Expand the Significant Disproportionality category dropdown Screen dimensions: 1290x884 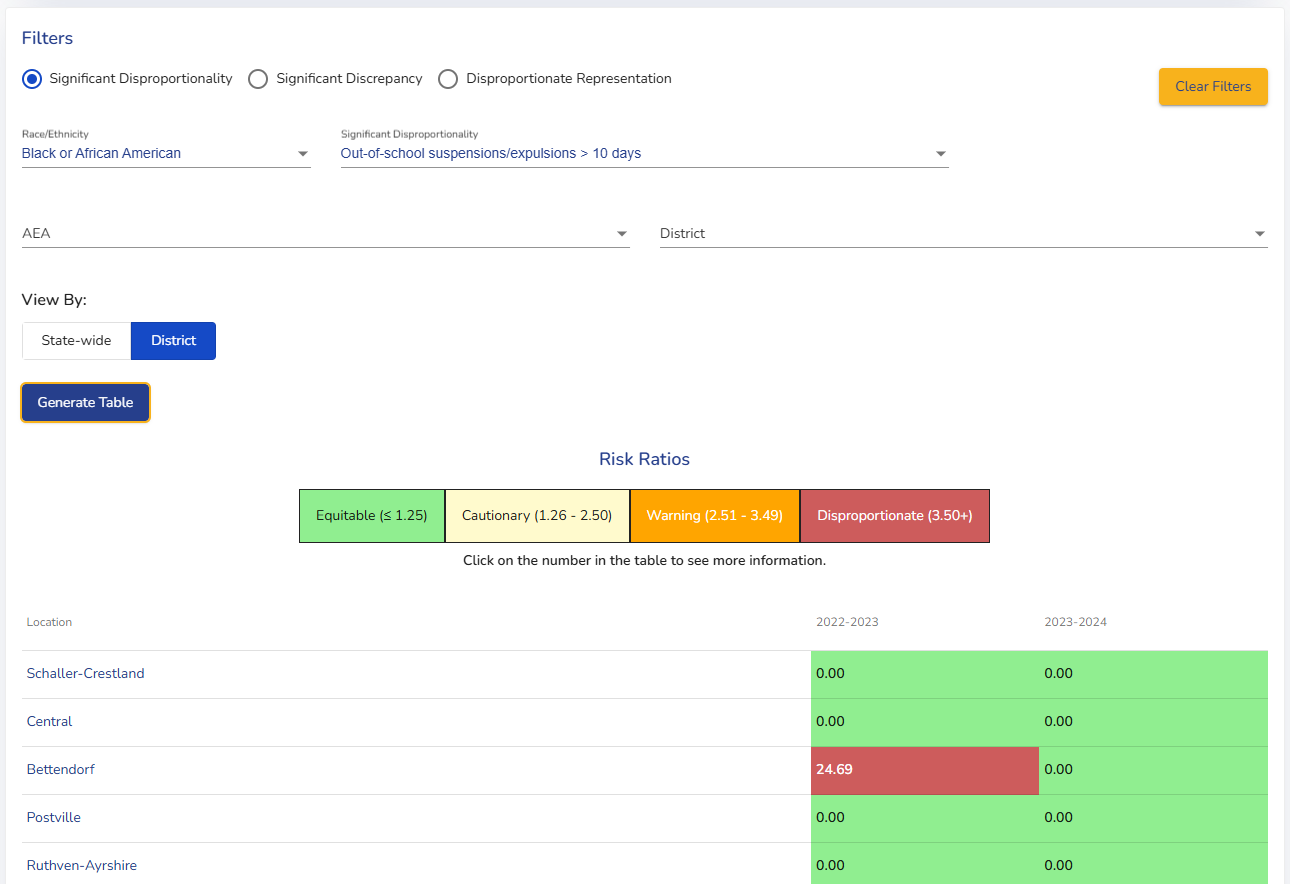point(644,154)
